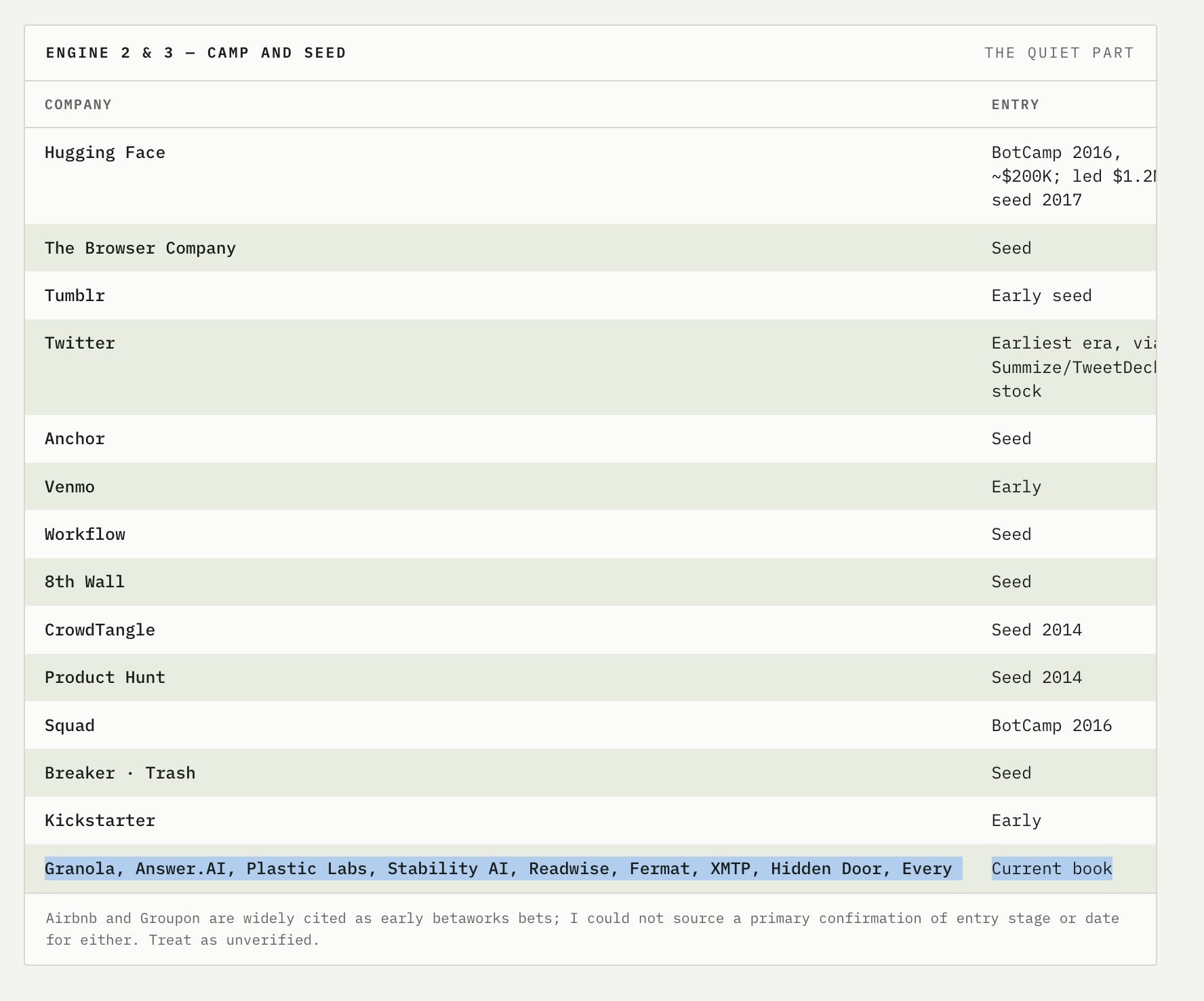Click Seed entry for The Browser Company
Viewport: 1204px width, 1001px height.
pos(1011,248)
